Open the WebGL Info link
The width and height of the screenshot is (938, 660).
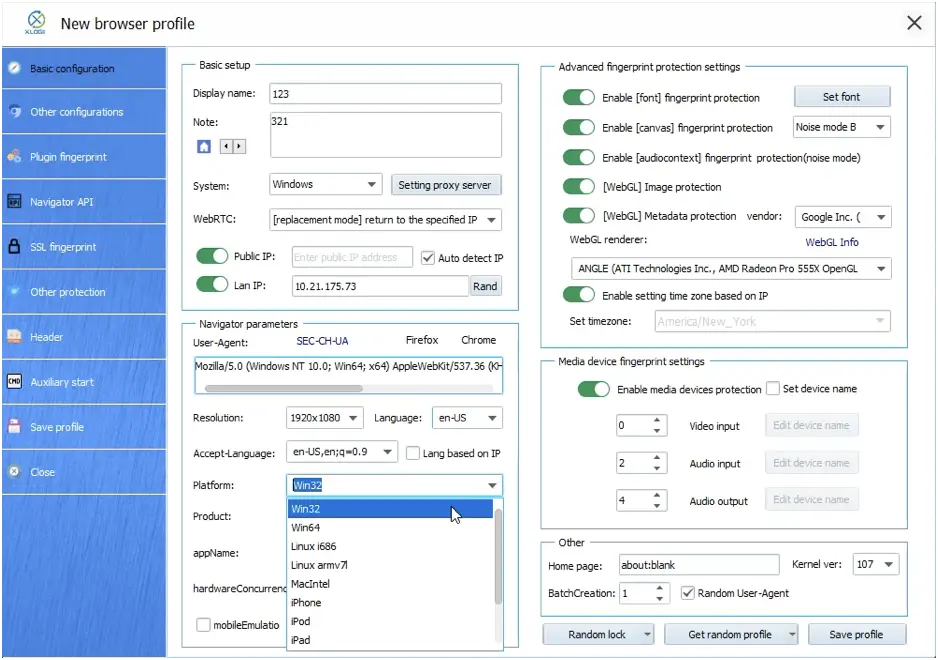point(831,242)
